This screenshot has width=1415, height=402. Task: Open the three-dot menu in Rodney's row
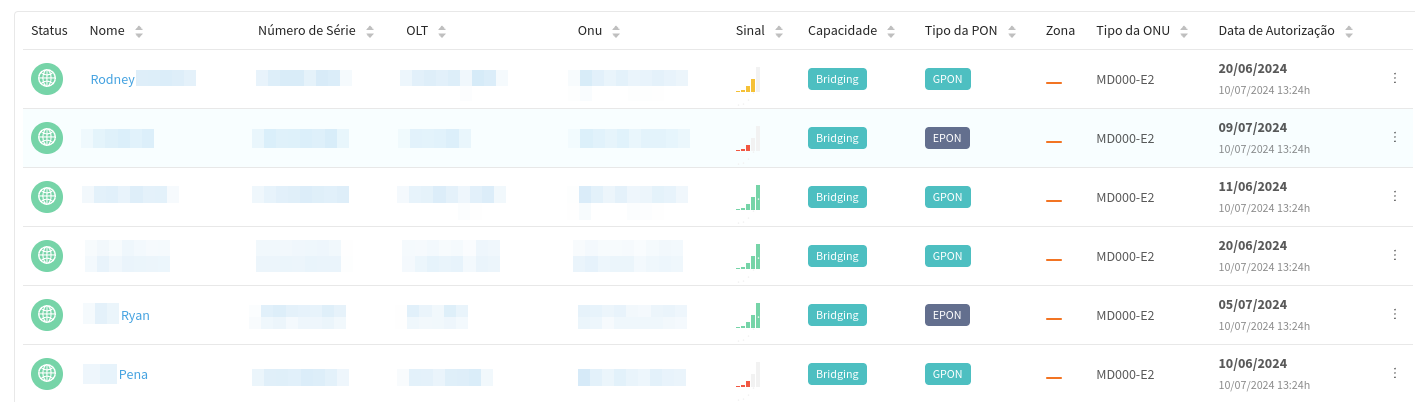point(1394,78)
